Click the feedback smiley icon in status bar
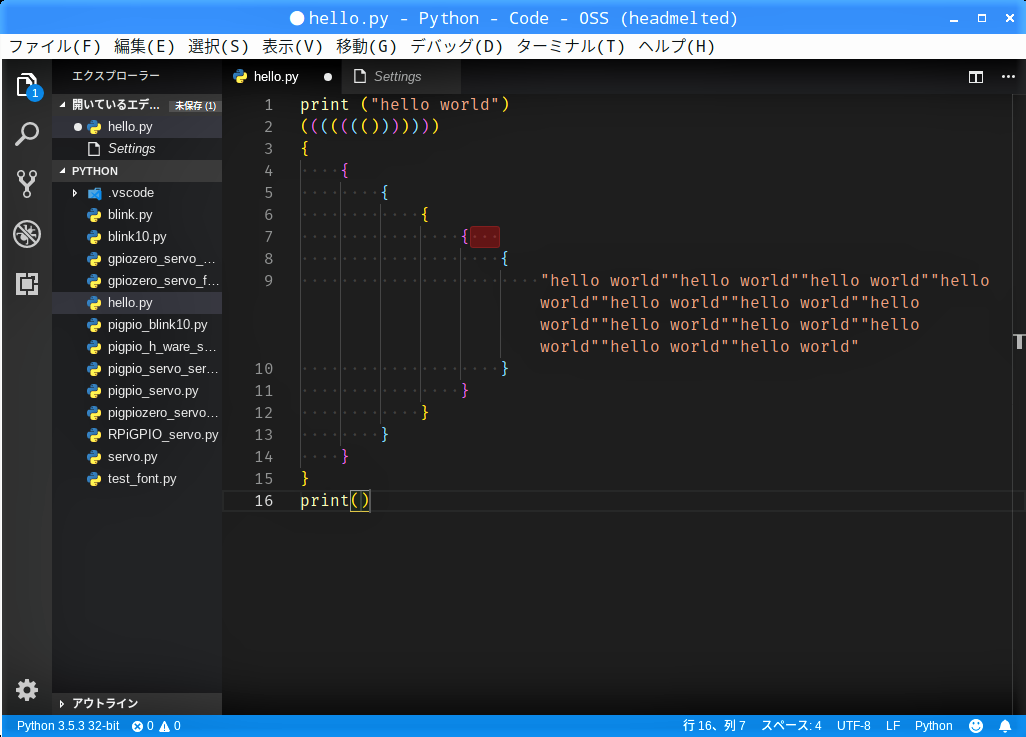Viewport: 1026px width, 737px height. pyautogui.click(x=976, y=726)
